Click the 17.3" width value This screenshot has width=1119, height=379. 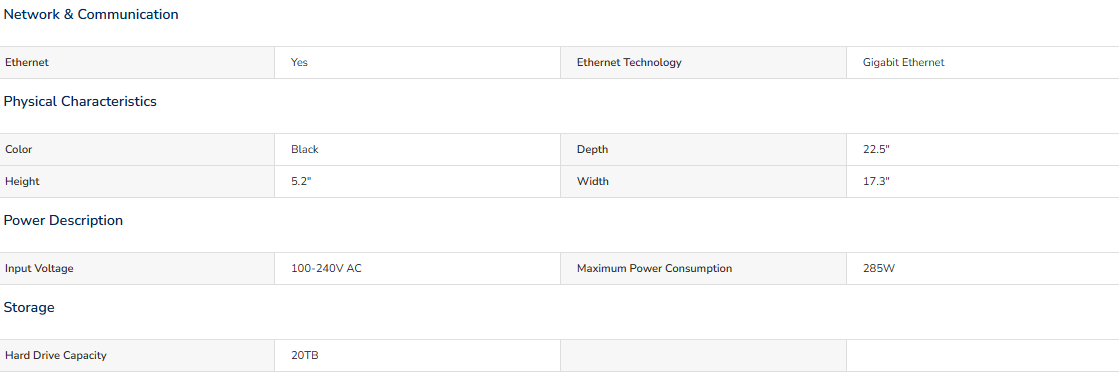(876, 181)
